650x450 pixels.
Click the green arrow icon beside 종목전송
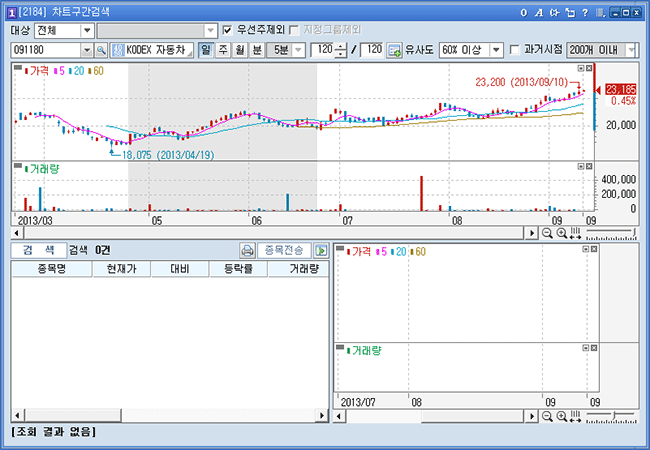[x=322, y=251]
